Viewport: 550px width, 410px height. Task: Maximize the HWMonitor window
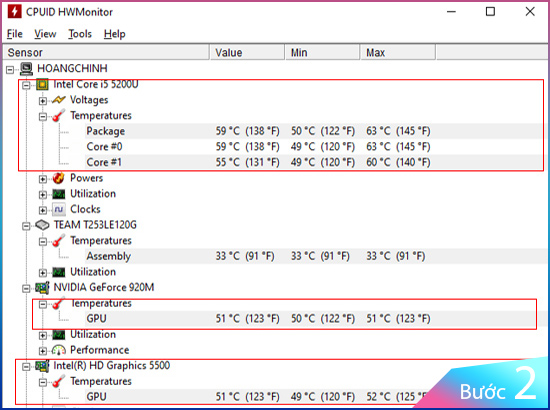(x=490, y=12)
